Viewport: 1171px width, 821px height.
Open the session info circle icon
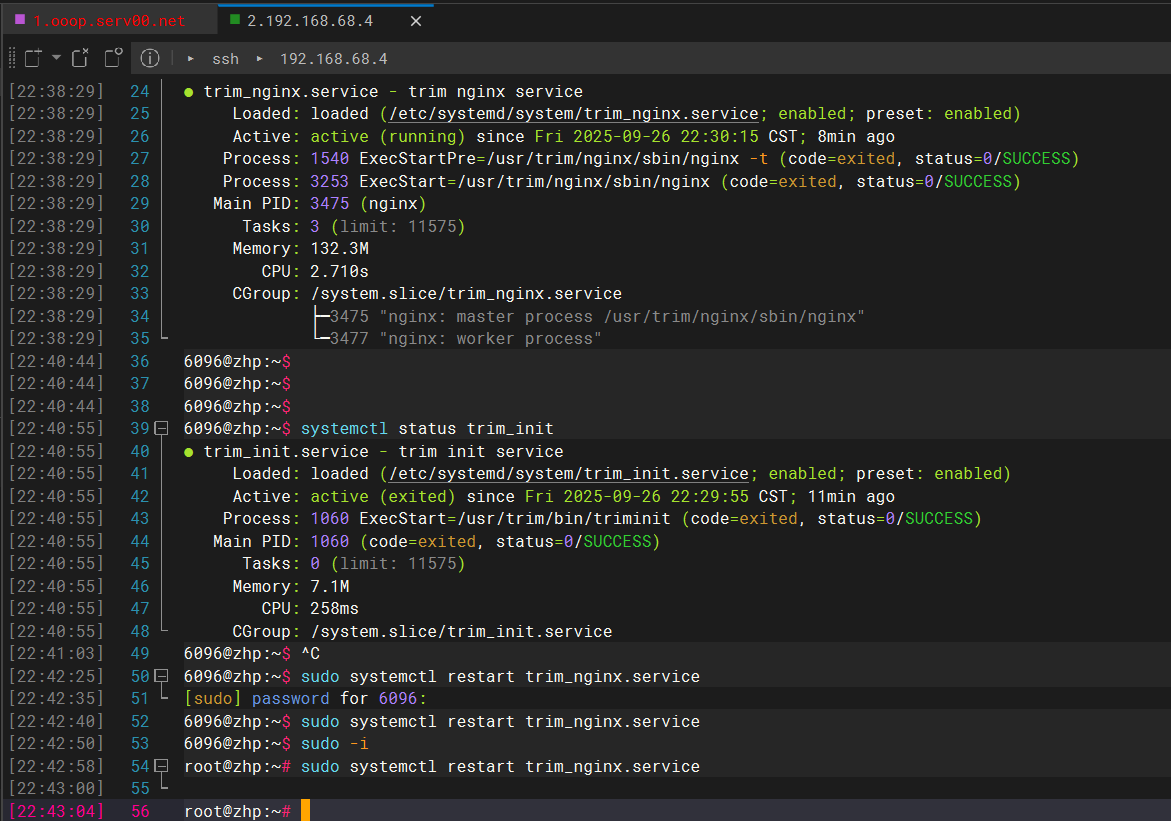(150, 58)
